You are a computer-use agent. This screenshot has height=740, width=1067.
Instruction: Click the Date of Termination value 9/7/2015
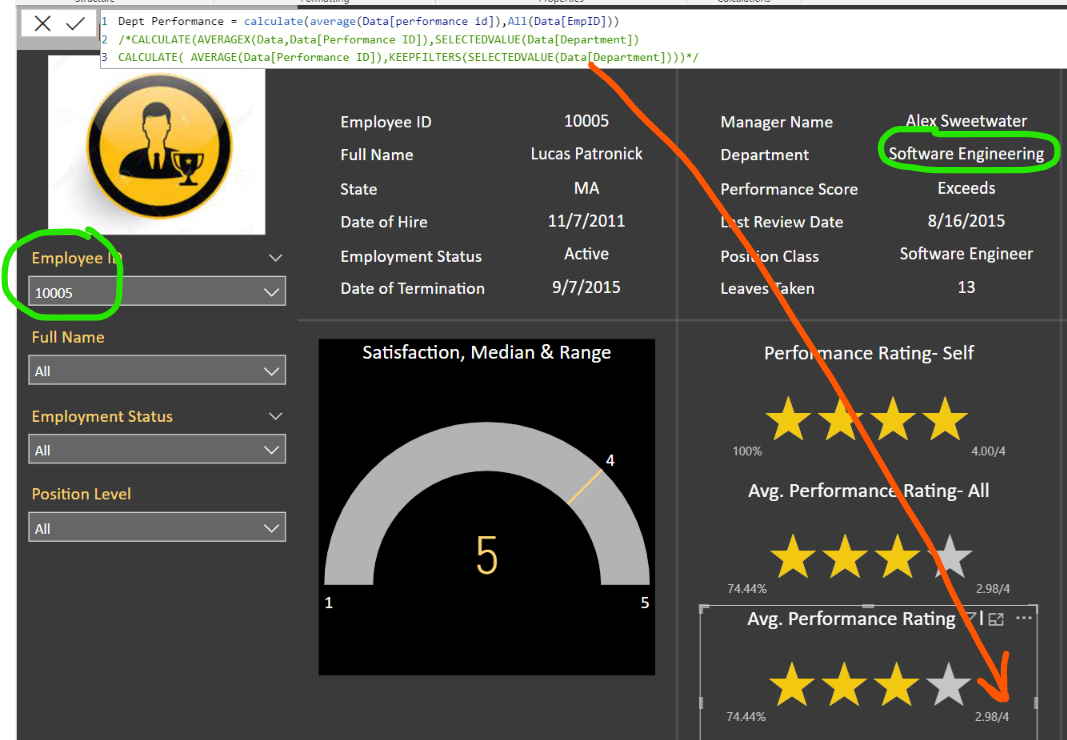tap(586, 287)
